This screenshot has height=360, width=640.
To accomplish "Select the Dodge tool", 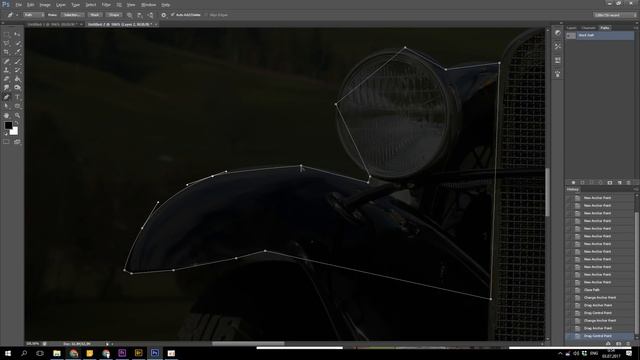I will point(17,88).
